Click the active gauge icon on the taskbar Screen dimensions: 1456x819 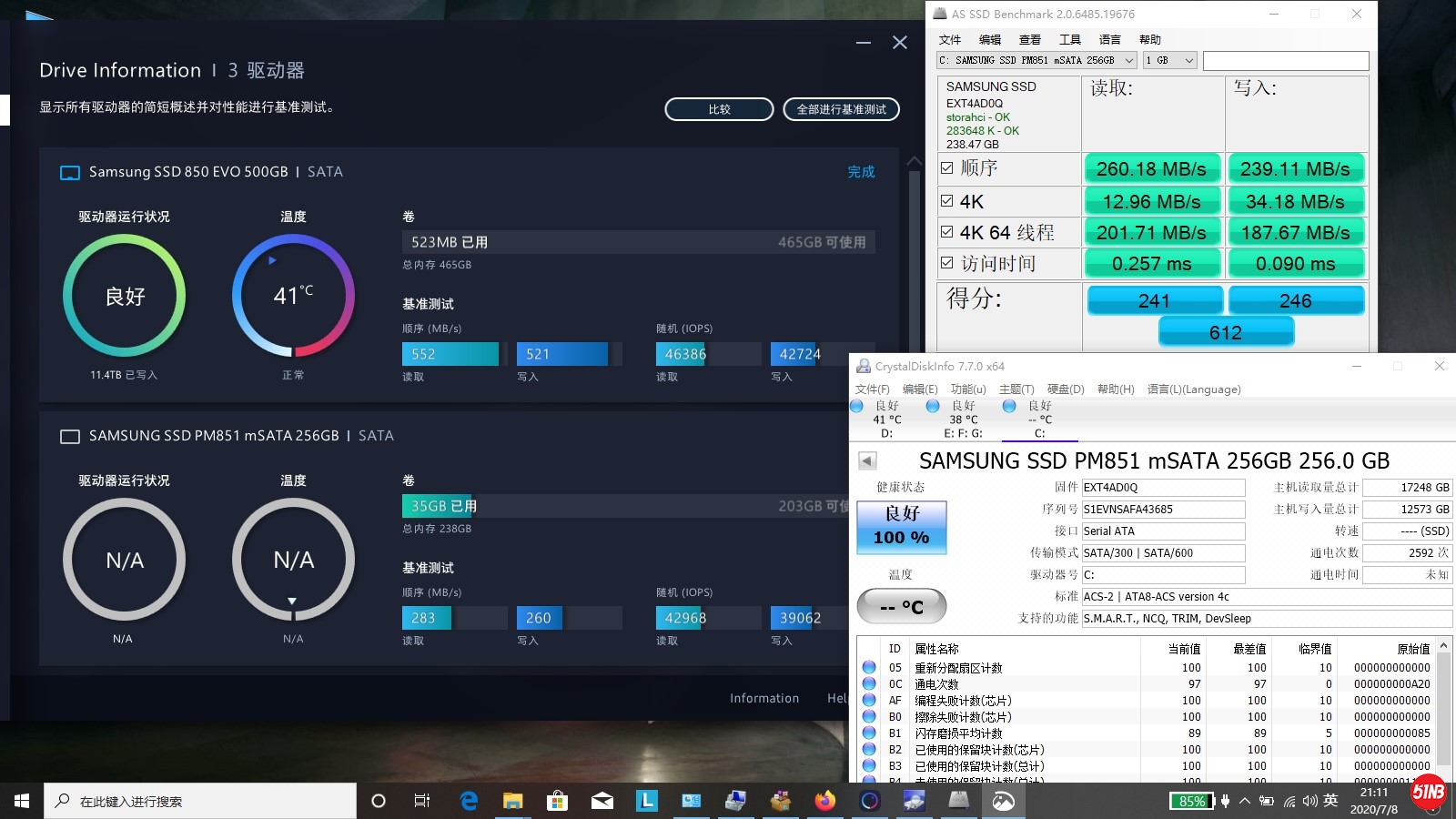pyautogui.click(x=1003, y=801)
